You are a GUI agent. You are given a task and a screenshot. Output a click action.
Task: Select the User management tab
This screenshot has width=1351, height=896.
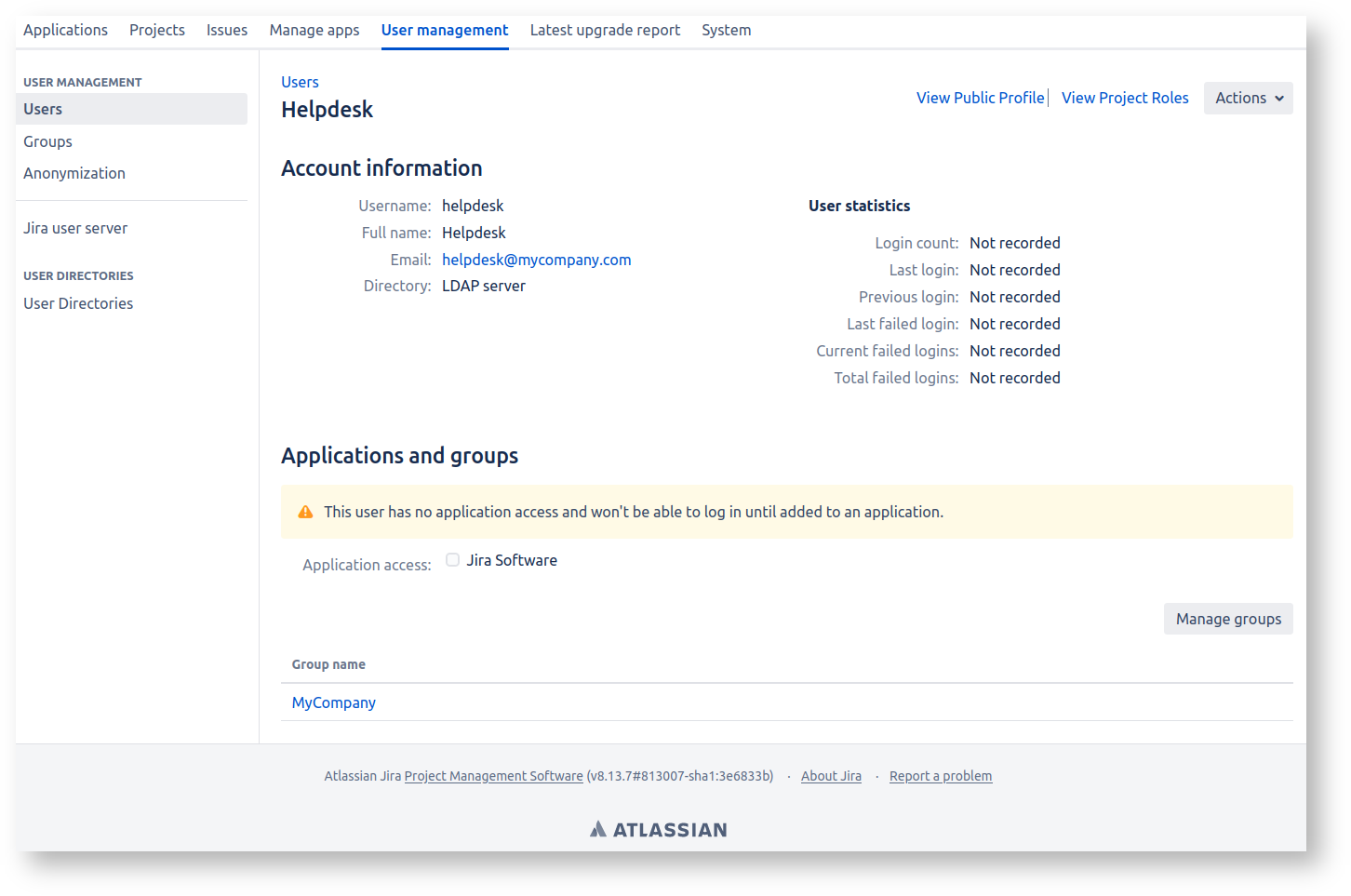pyautogui.click(x=445, y=30)
